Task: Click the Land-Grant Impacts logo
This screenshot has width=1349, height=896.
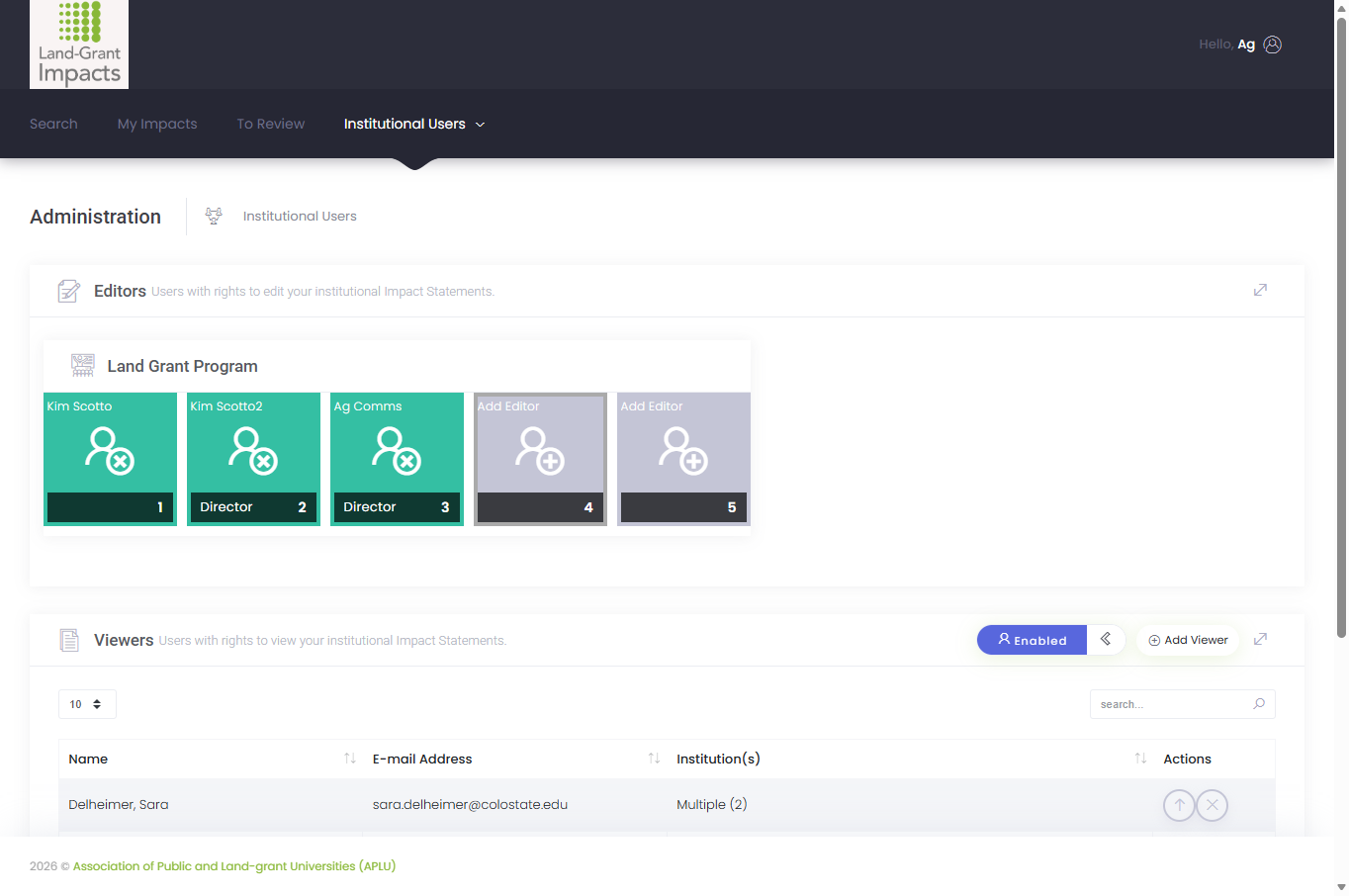Action: [79, 45]
